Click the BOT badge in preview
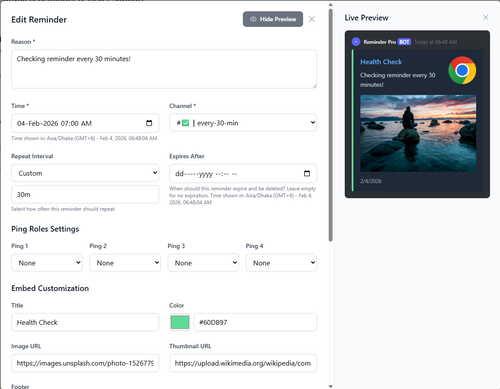 pos(404,42)
